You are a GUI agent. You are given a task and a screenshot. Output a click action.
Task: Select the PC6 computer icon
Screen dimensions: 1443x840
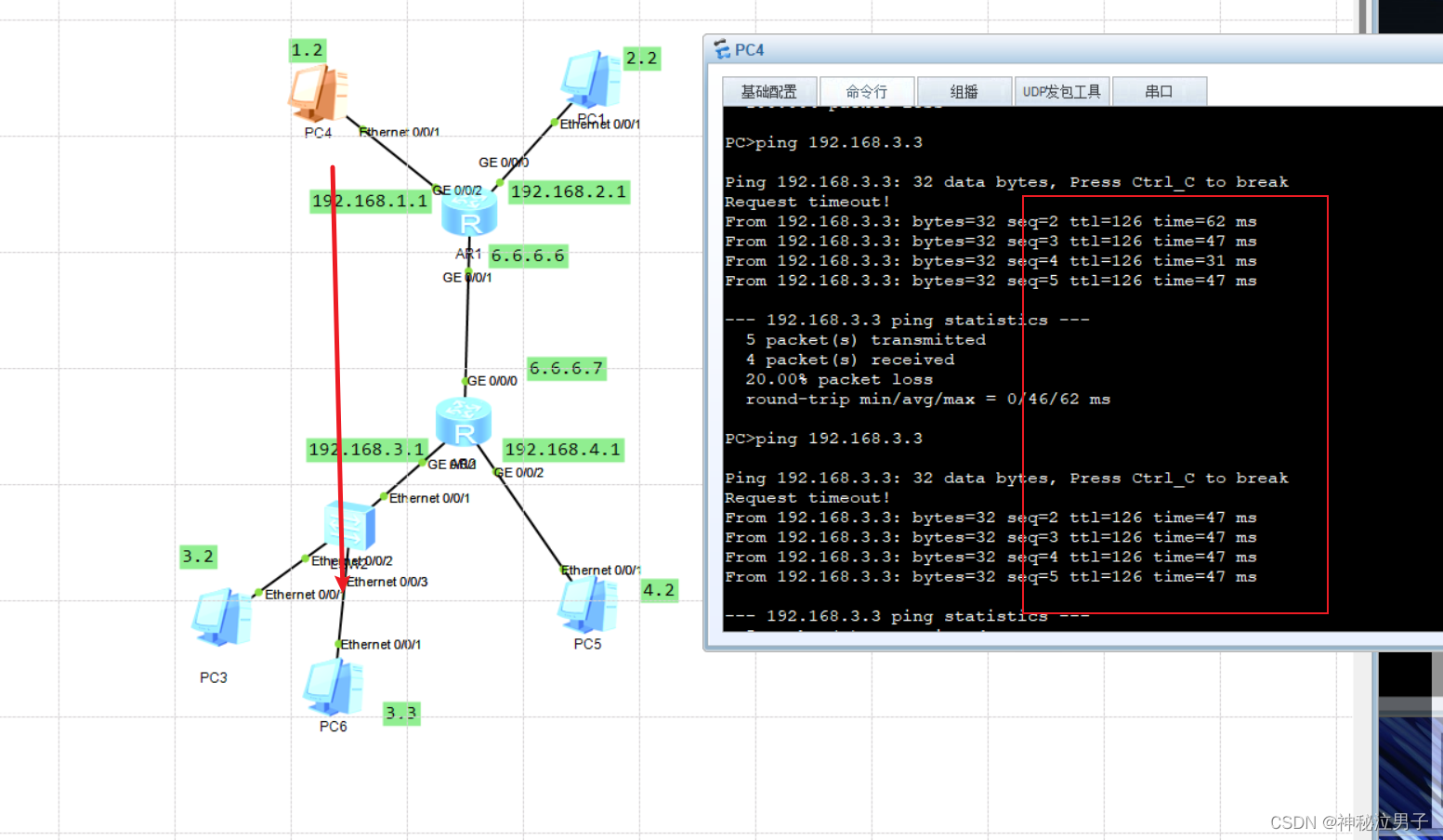334,688
